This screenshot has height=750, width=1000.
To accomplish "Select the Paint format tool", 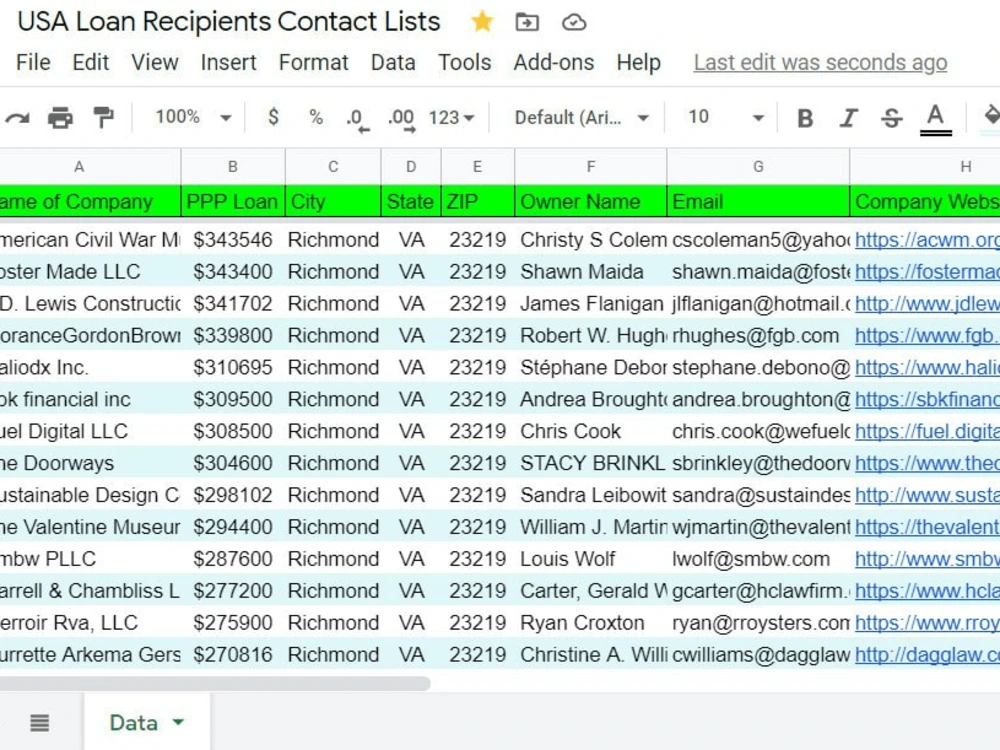I will coord(102,117).
